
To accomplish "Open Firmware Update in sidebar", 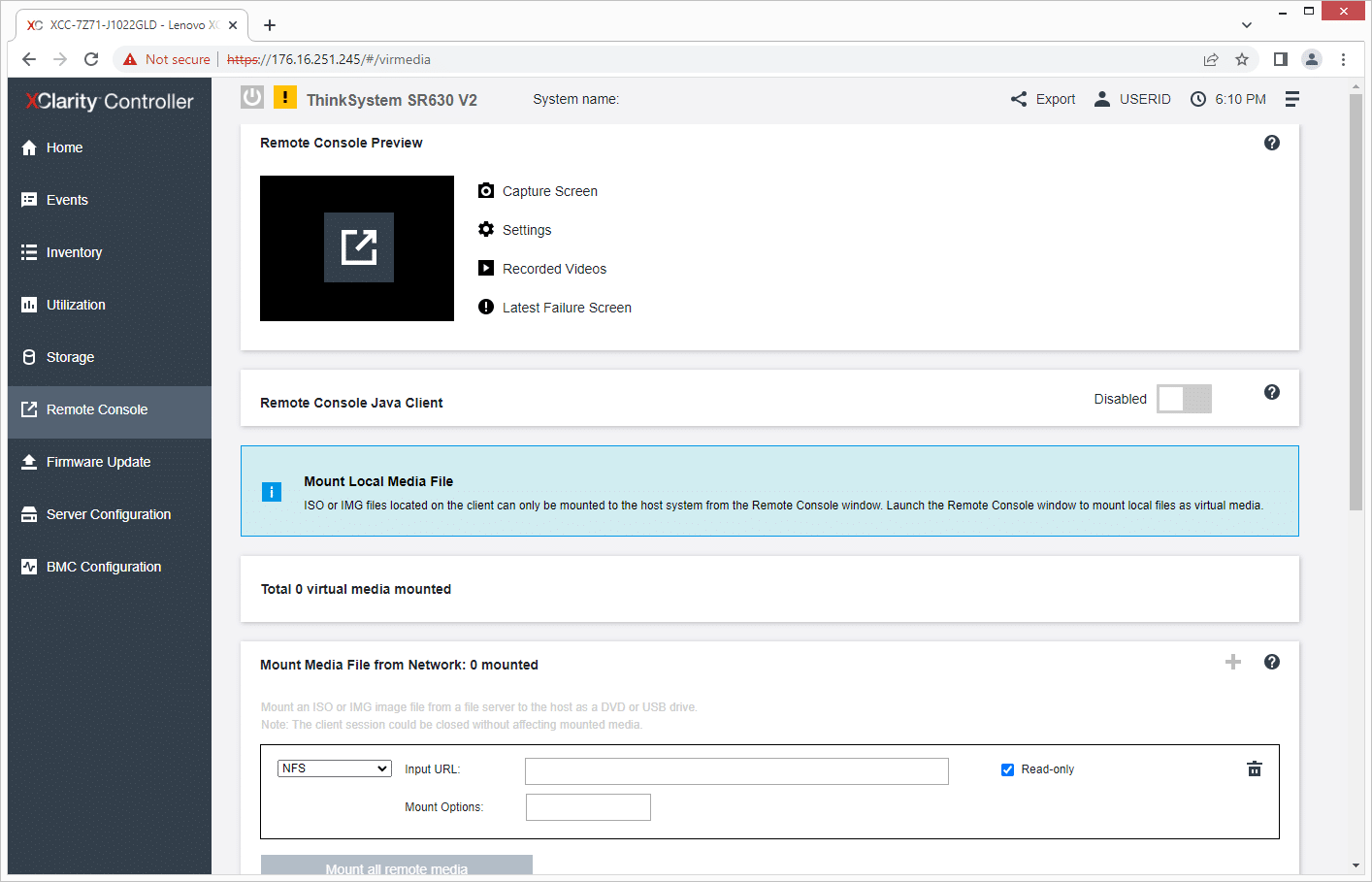I will (x=110, y=462).
